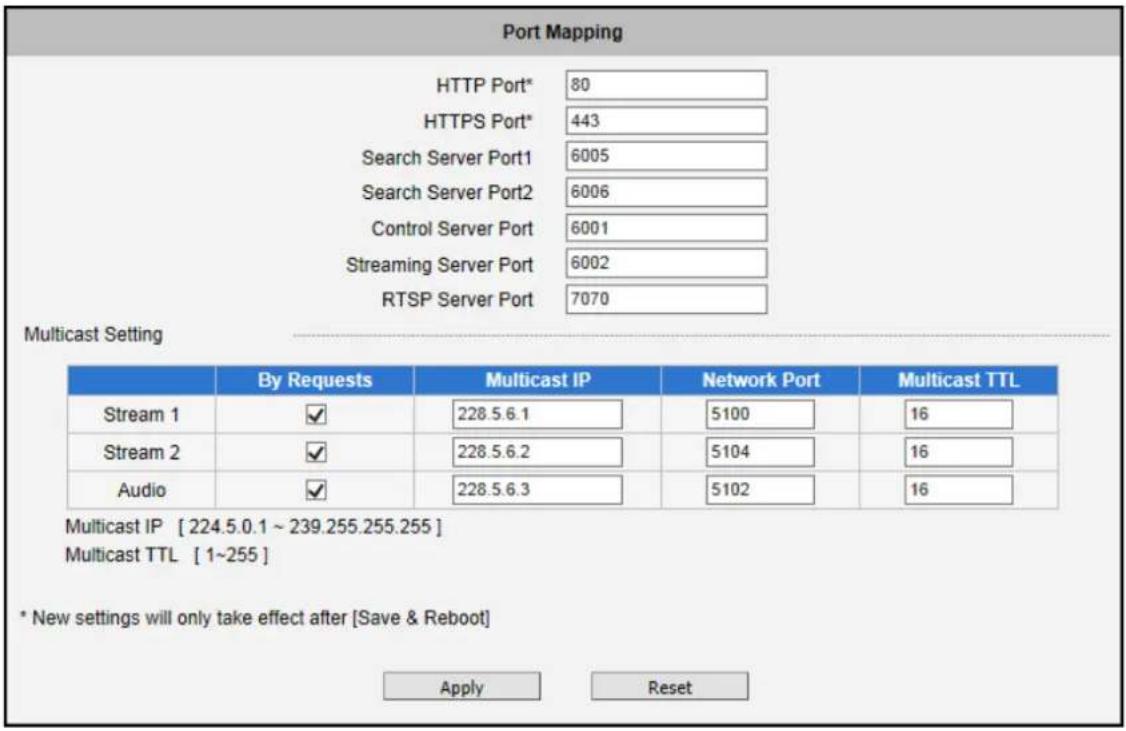
Task: Focus Audio Network Port 5102 field
Action: point(760,490)
